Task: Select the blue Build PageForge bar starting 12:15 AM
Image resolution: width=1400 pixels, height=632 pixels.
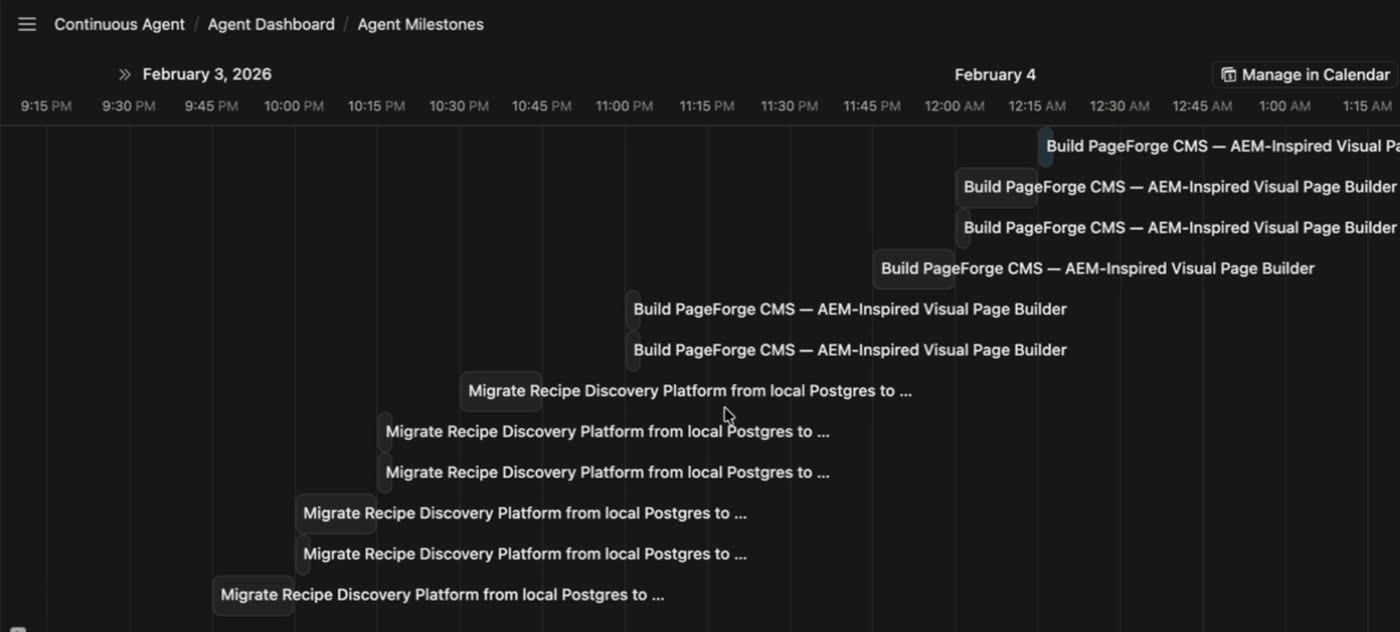Action: click(x=1045, y=146)
